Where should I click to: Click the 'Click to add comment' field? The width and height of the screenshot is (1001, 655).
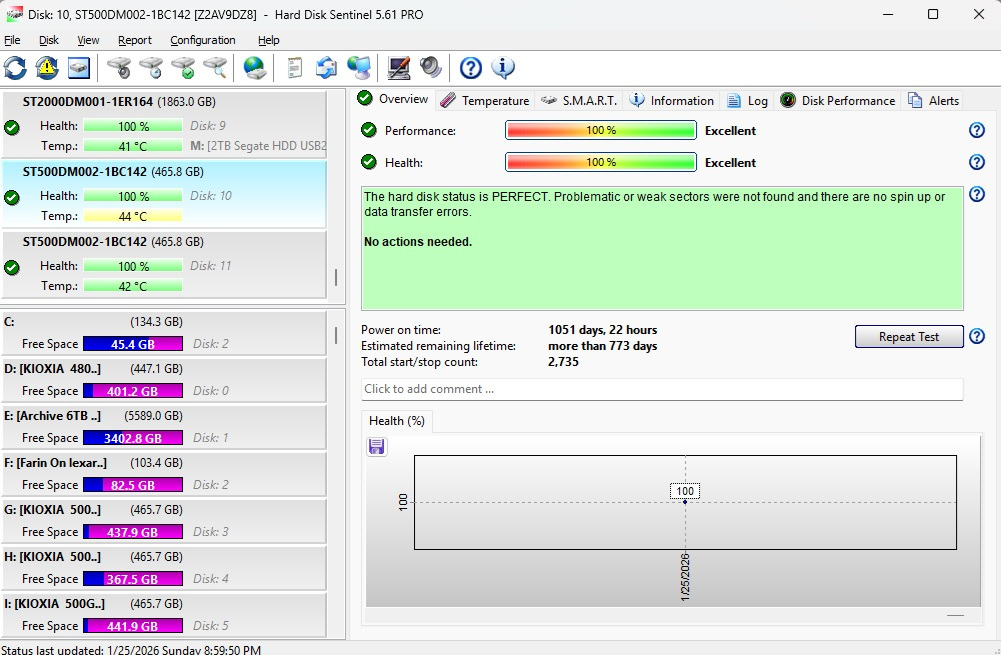click(661, 389)
